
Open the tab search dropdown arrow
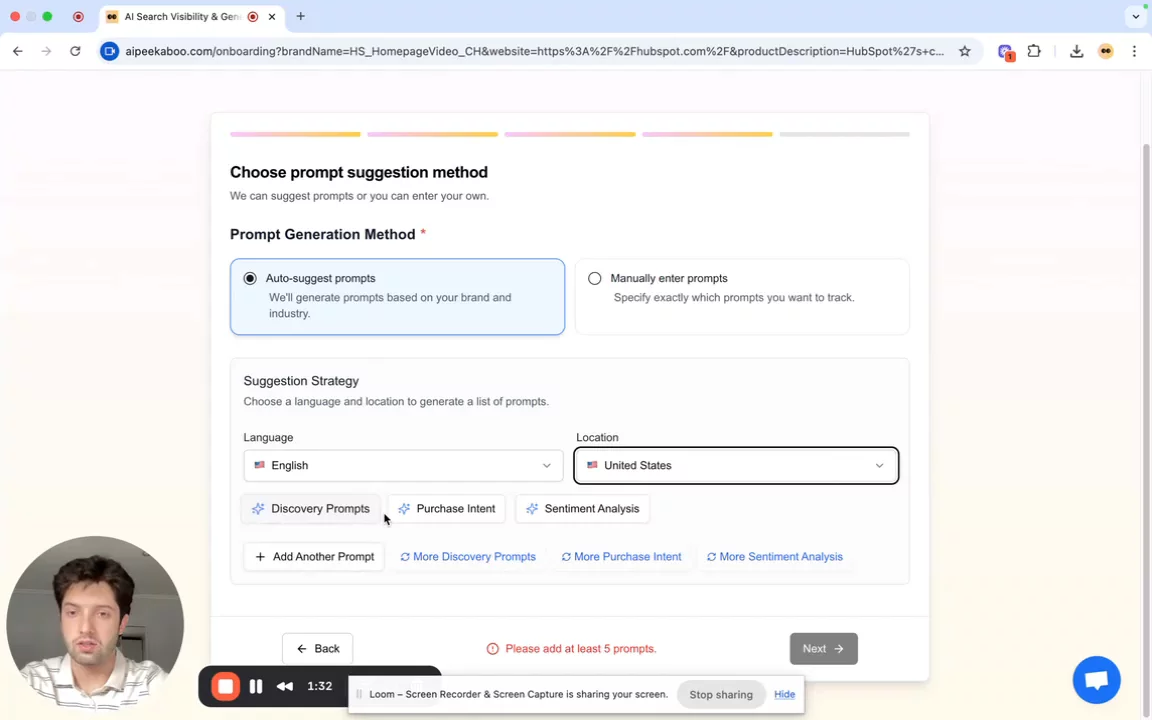(x=1136, y=16)
